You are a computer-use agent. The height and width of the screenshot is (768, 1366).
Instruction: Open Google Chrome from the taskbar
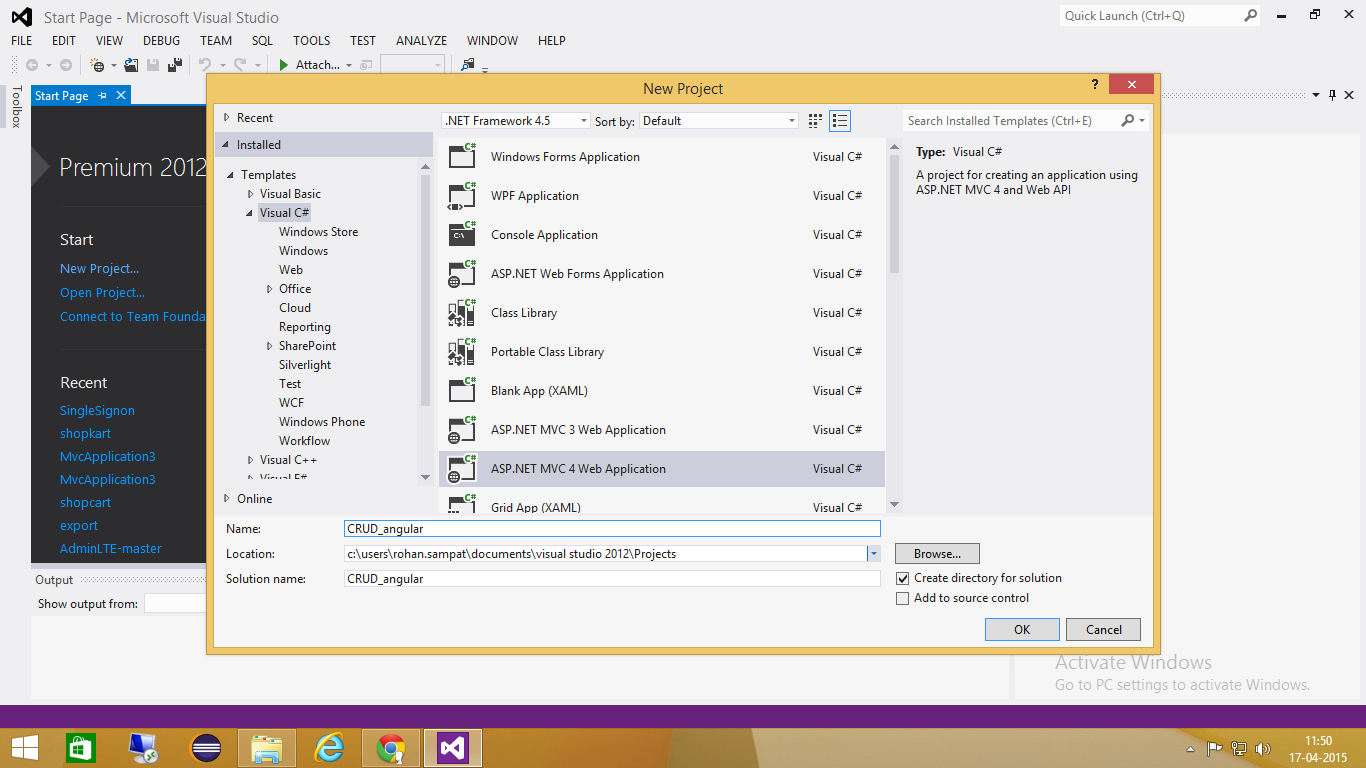[x=391, y=748]
